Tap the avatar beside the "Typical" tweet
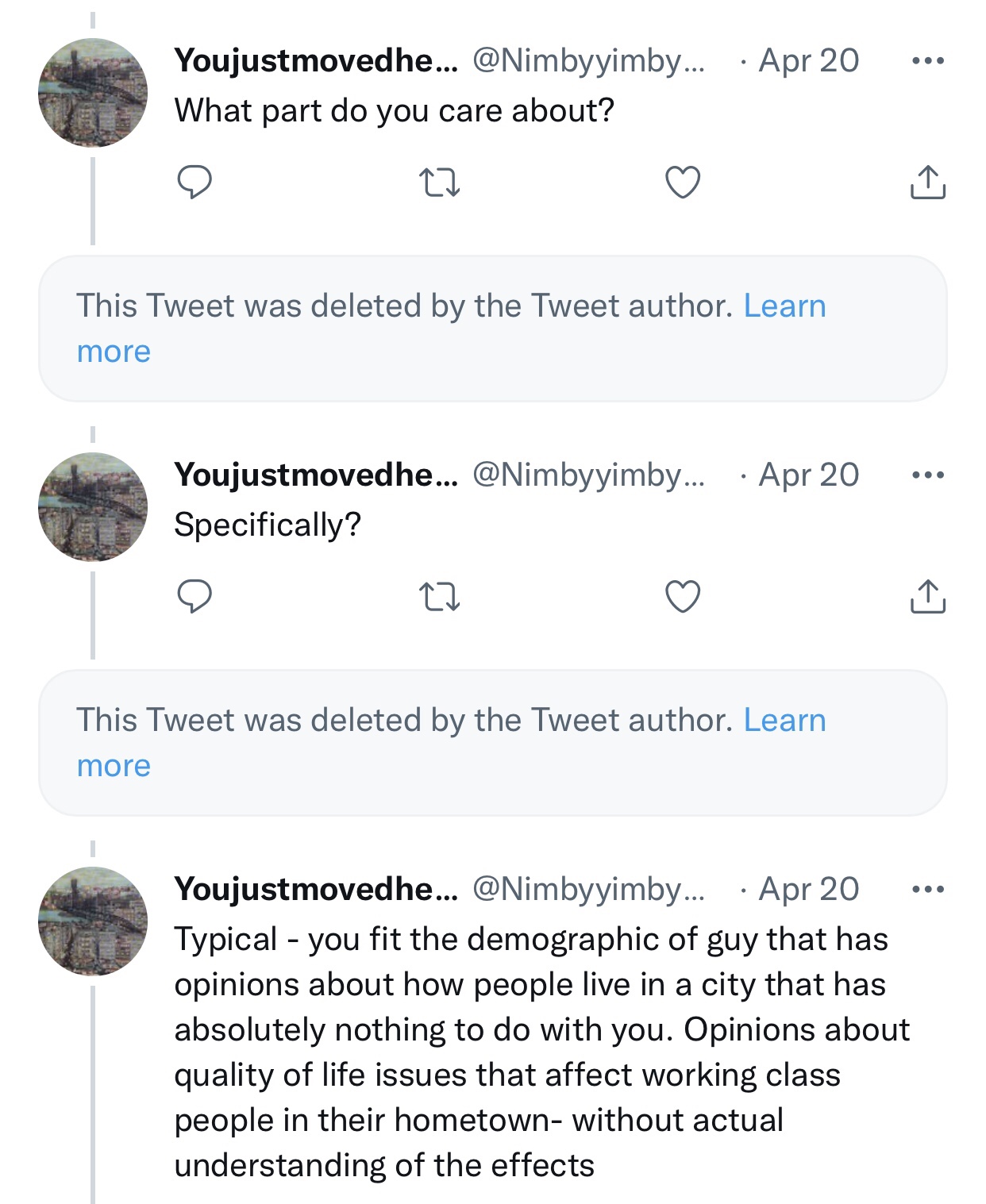The image size is (986, 1204). click(x=93, y=921)
